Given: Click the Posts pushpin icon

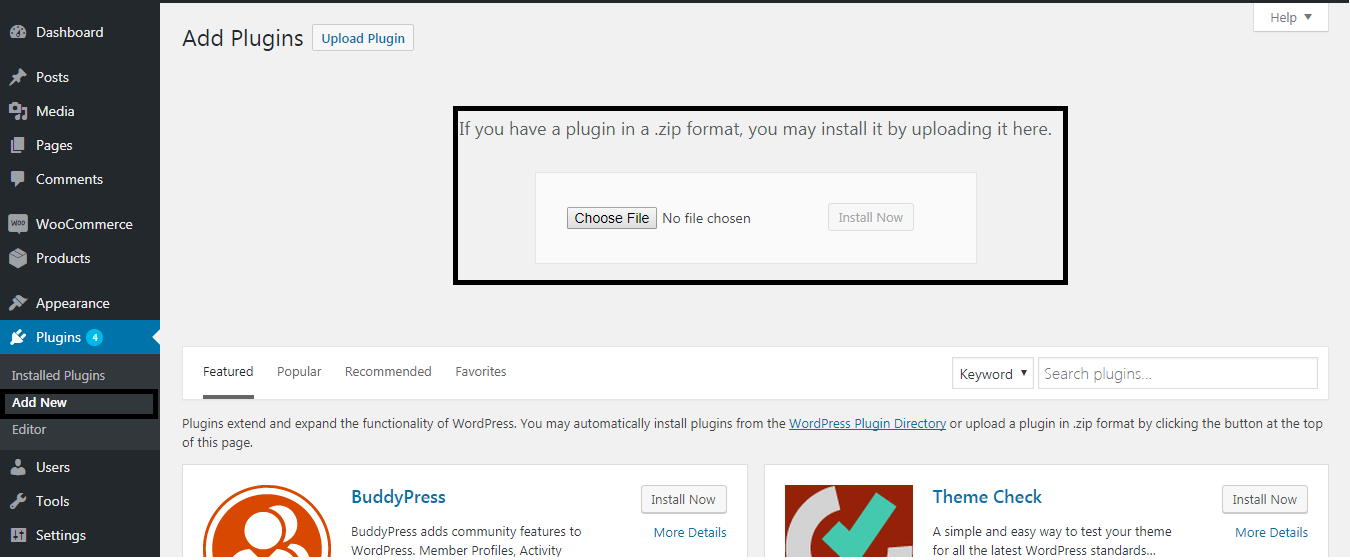Looking at the screenshot, I should tap(18, 77).
